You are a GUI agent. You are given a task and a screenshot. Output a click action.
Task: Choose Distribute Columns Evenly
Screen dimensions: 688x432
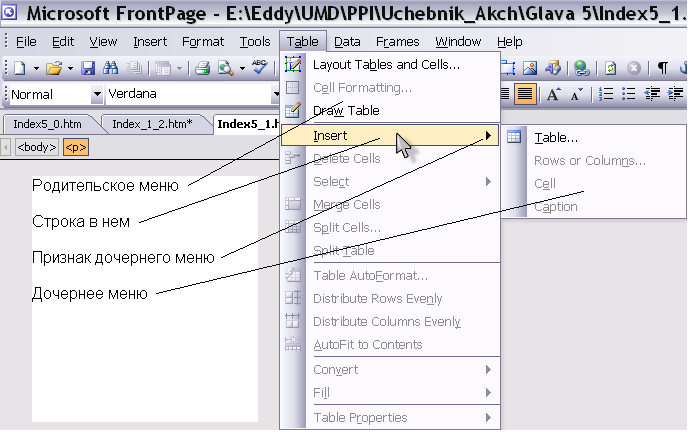point(390,321)
